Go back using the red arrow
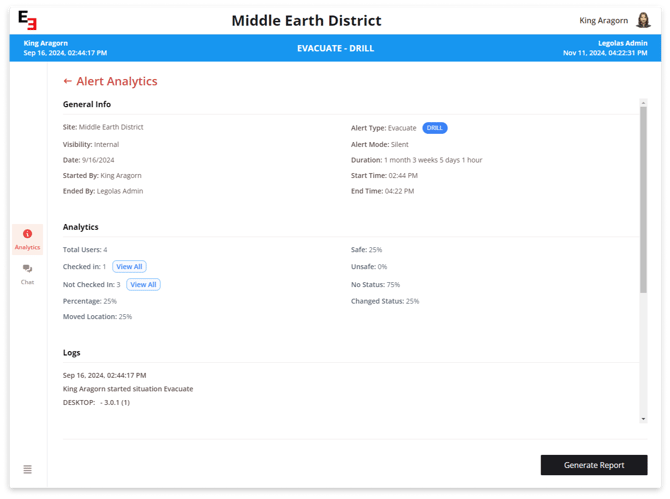670x499 pixels. coord(67,81)
